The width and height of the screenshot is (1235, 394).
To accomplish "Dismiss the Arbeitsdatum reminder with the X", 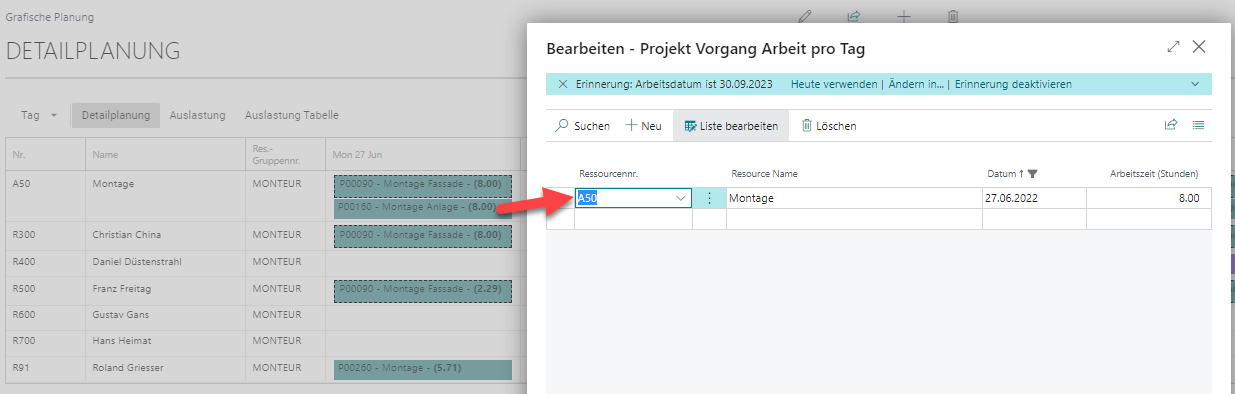I will coord(563,84).
